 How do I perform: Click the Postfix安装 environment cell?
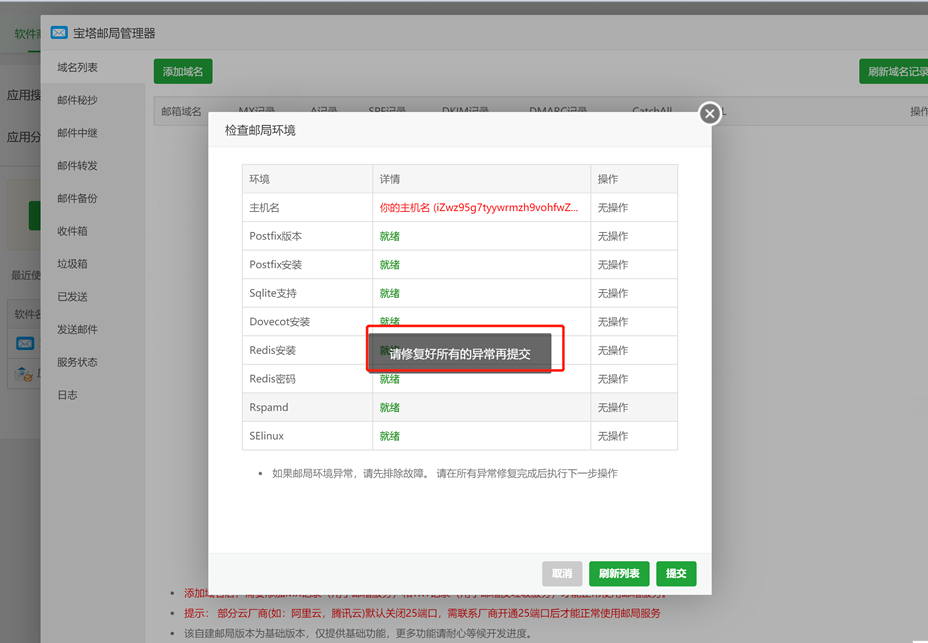(x=307, y=265)
